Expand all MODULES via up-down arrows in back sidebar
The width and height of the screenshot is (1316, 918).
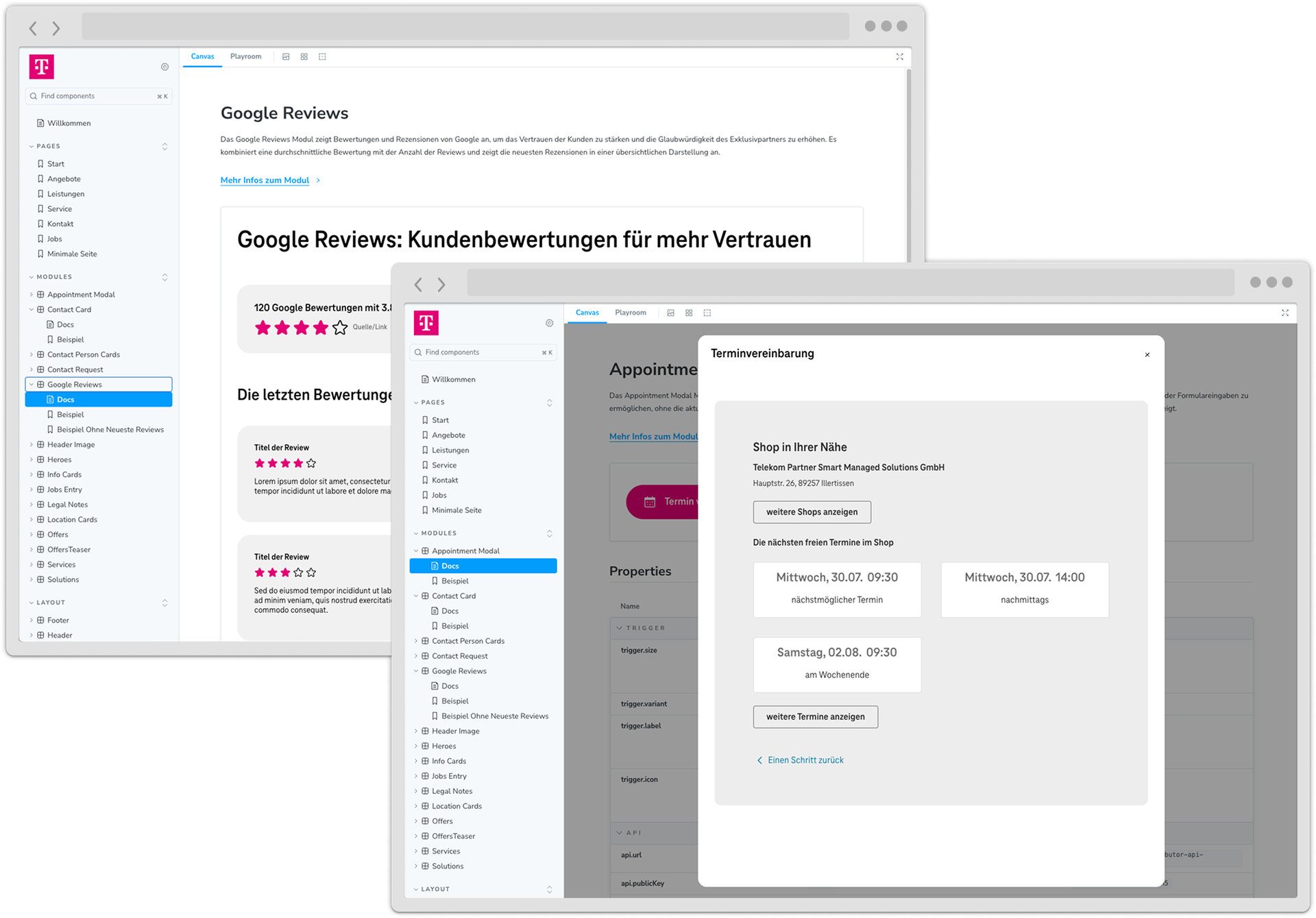(x=164, y=277)
